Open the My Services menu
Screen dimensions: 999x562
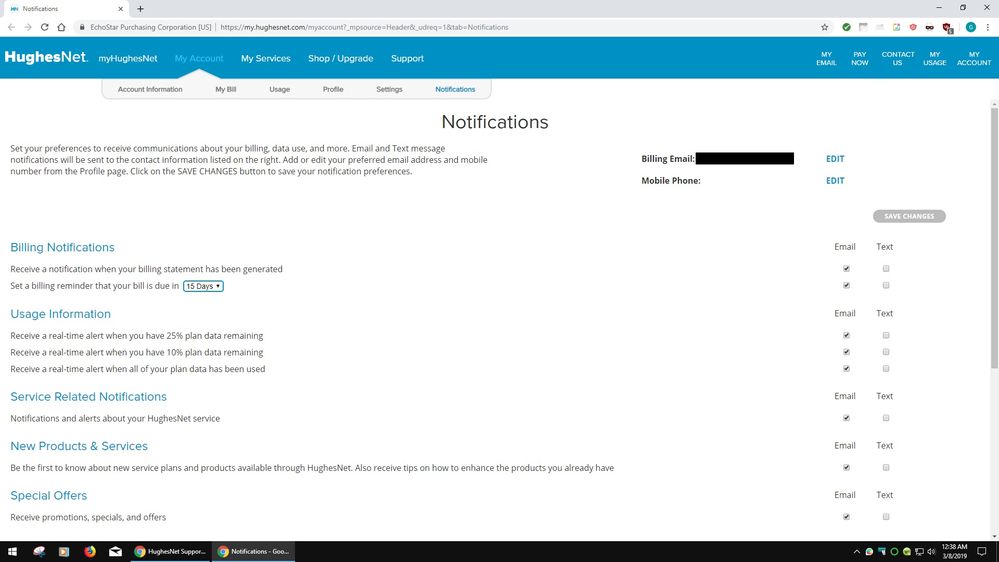click(265, 59)
